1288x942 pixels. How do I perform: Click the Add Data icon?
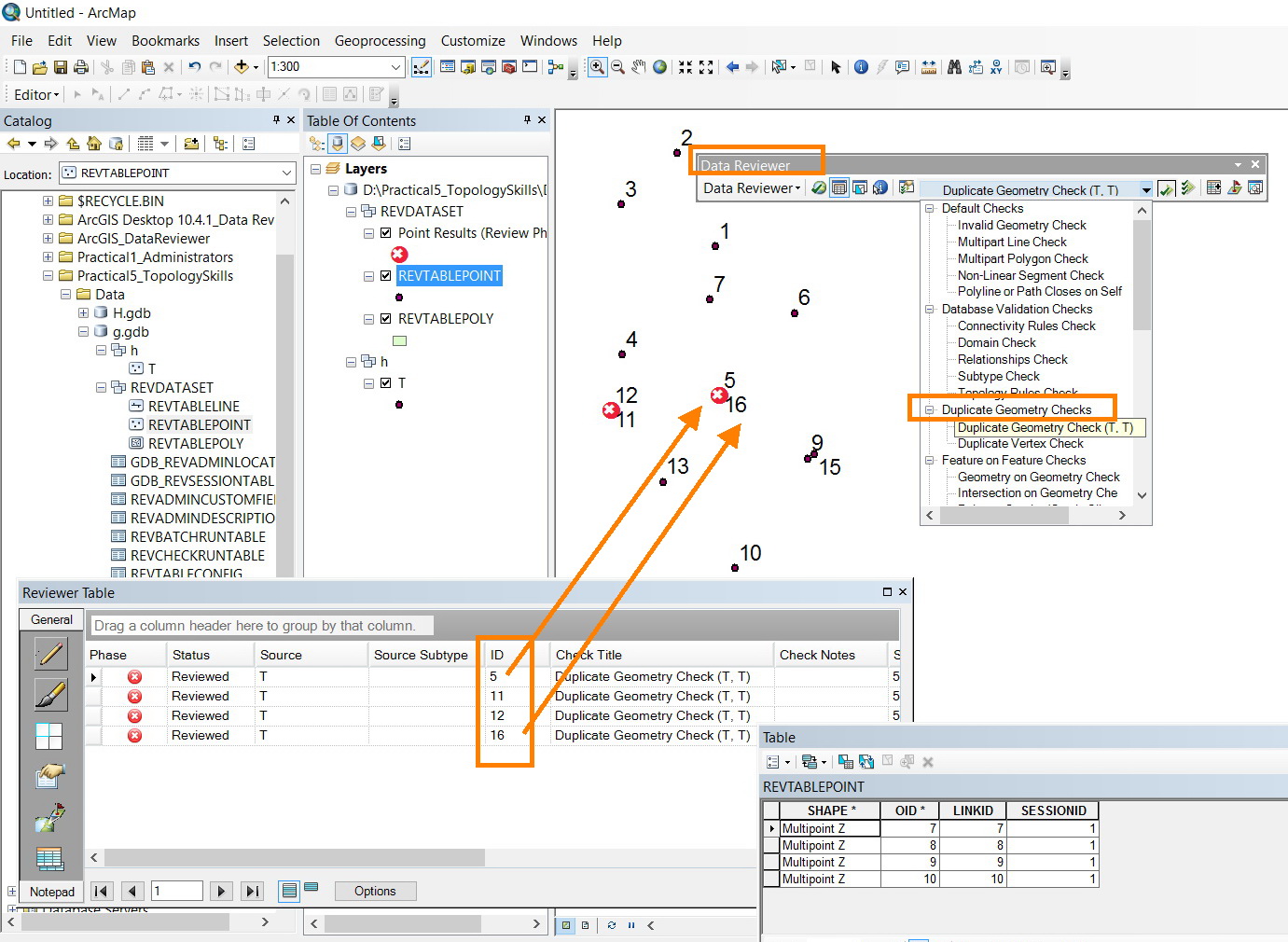coord(242,67)
